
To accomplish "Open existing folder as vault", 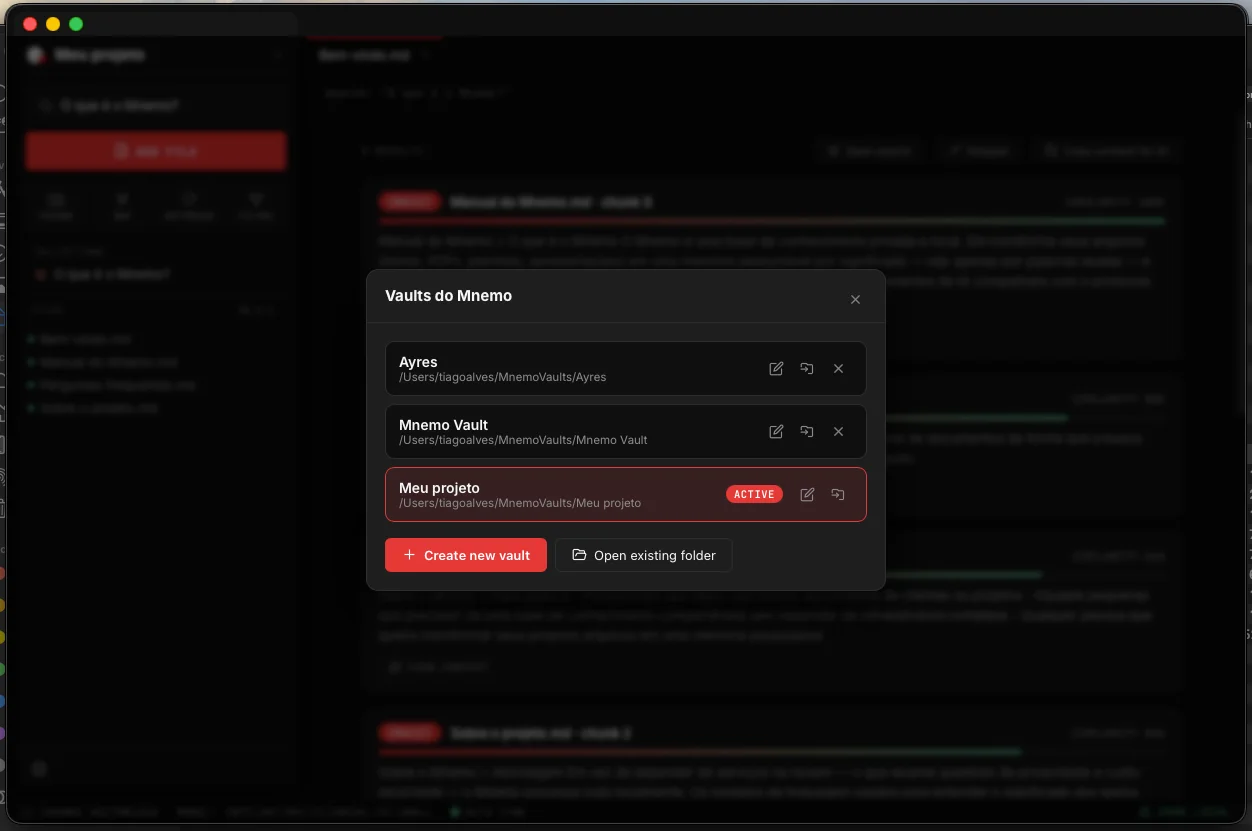I will click(644, 555).
